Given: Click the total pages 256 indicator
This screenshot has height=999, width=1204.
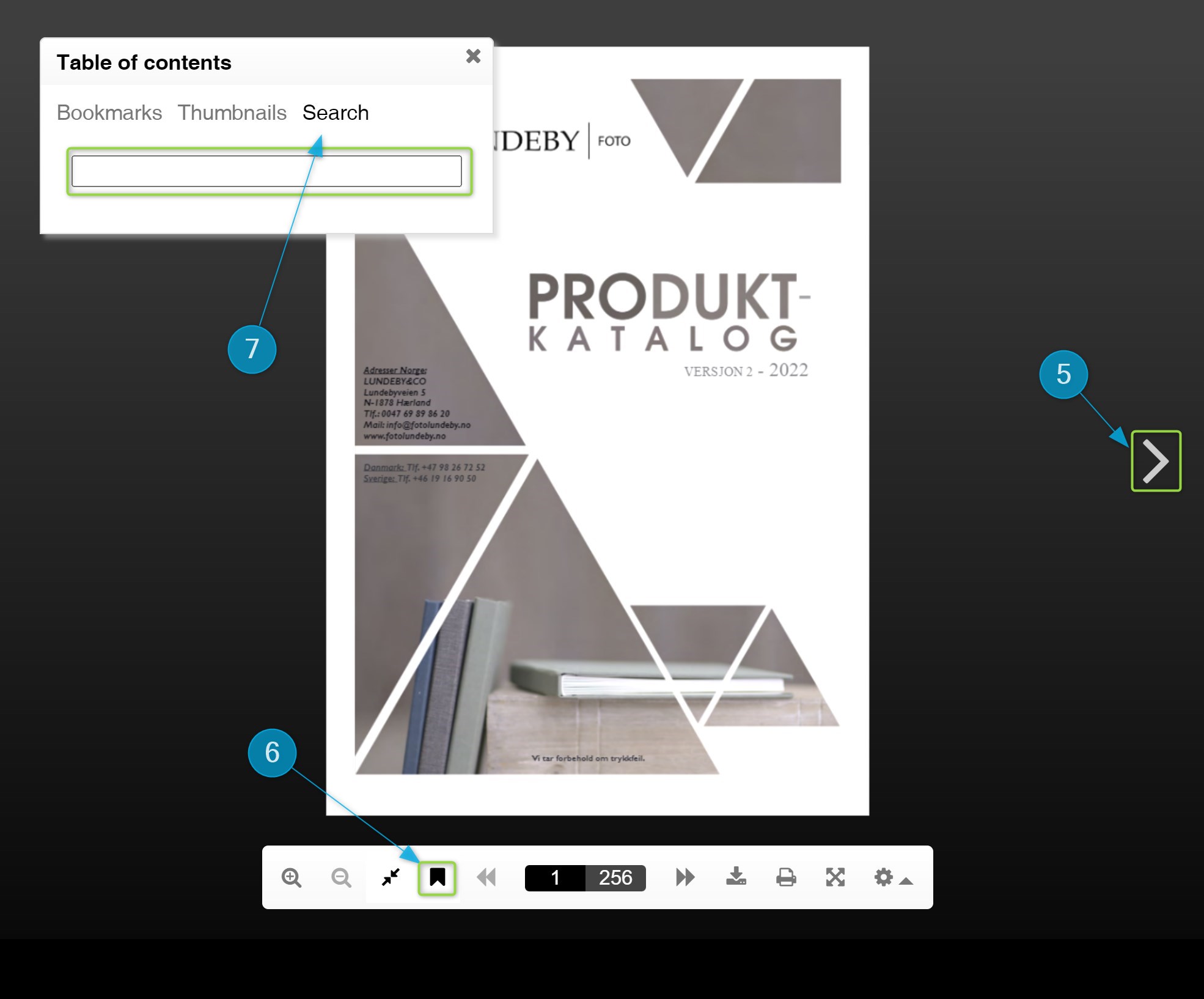Looking at the screenshot, I should [615, 878].
